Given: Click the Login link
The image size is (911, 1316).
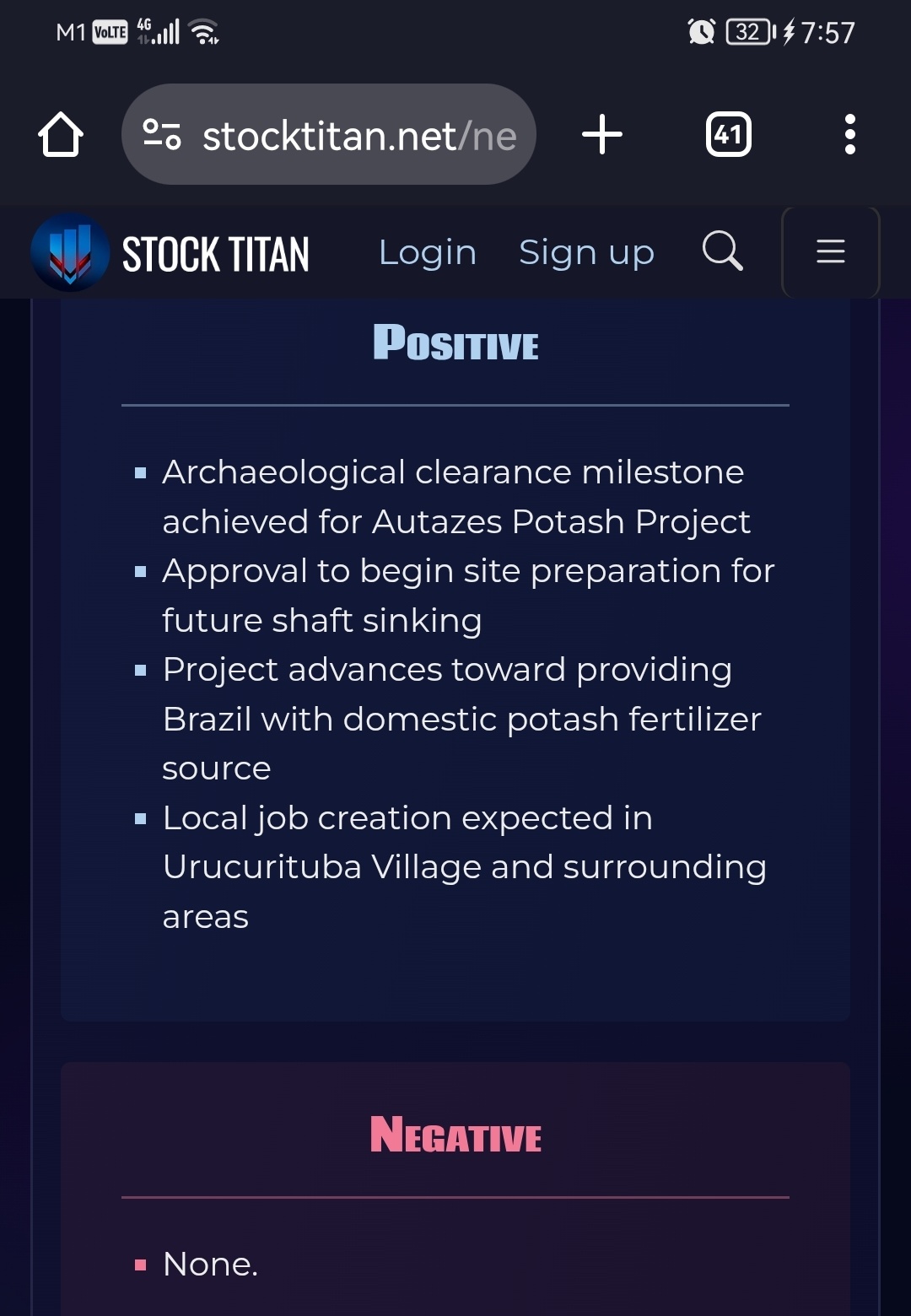Looking at the screenshot, I should click(428, 252).
